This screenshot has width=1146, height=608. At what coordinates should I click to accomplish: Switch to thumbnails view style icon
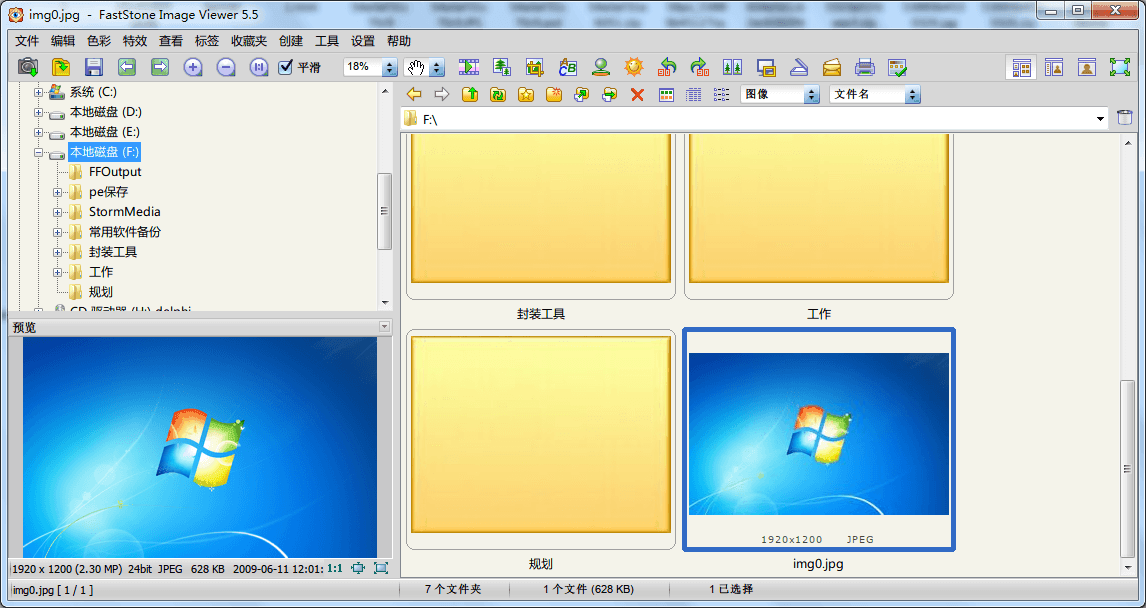pos(666,94)
